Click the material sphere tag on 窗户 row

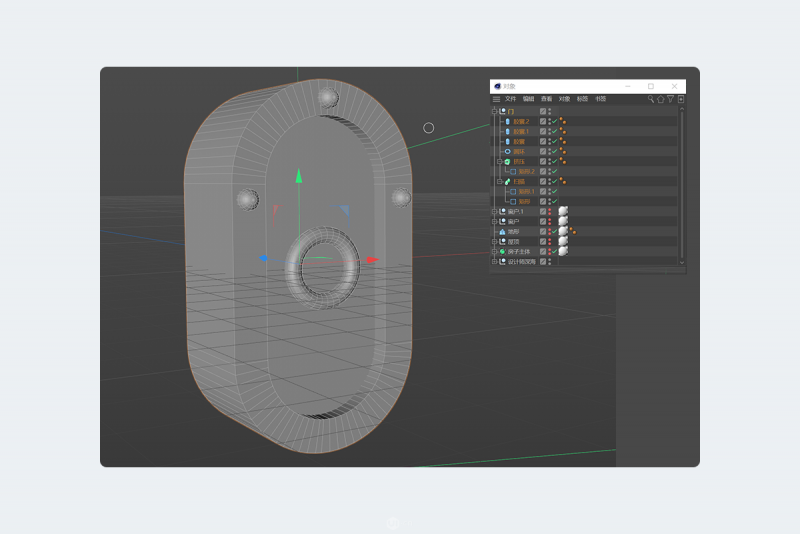coord(563,221)
